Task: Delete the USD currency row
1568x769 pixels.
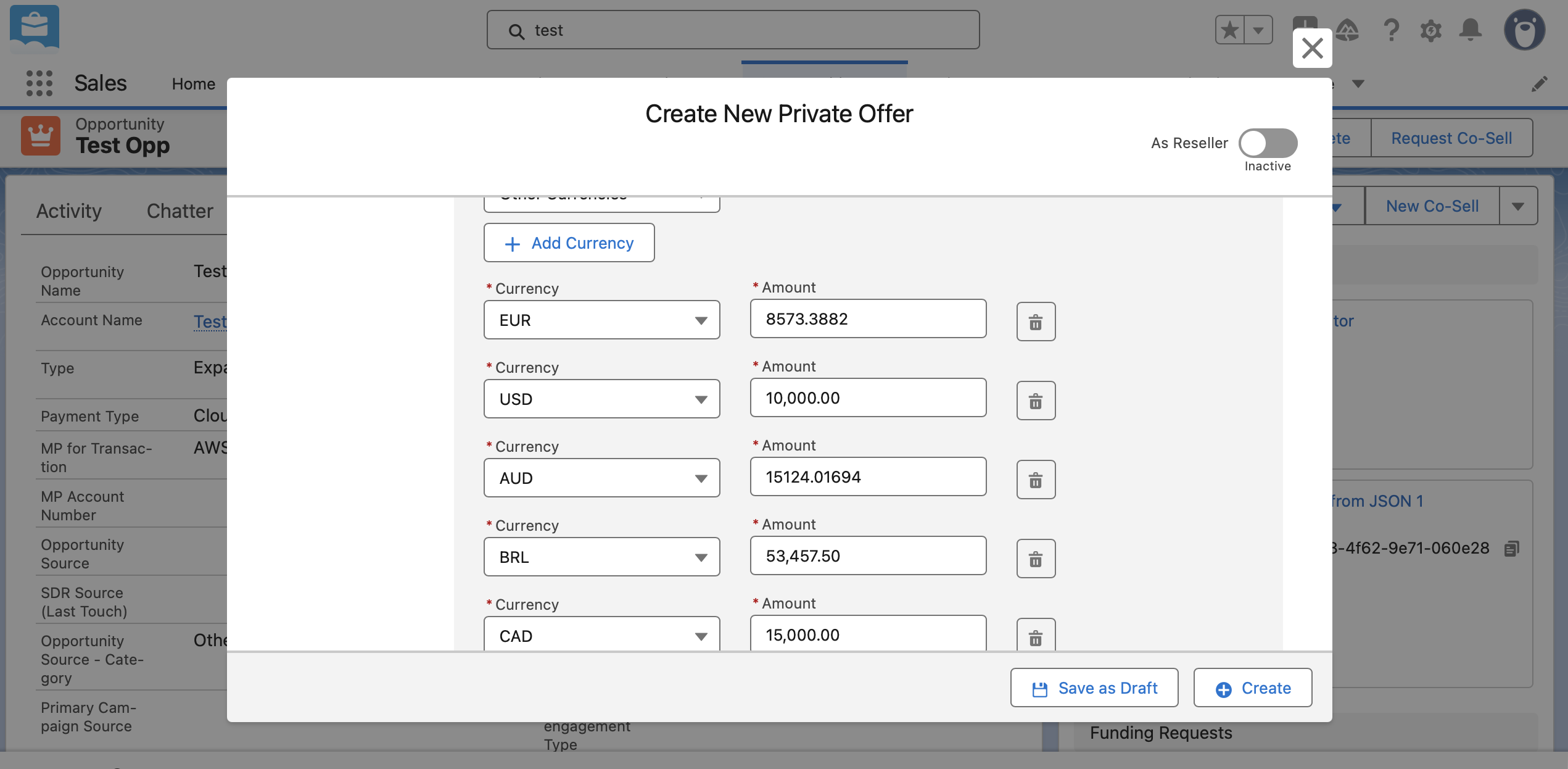Action: (1036, 401)
